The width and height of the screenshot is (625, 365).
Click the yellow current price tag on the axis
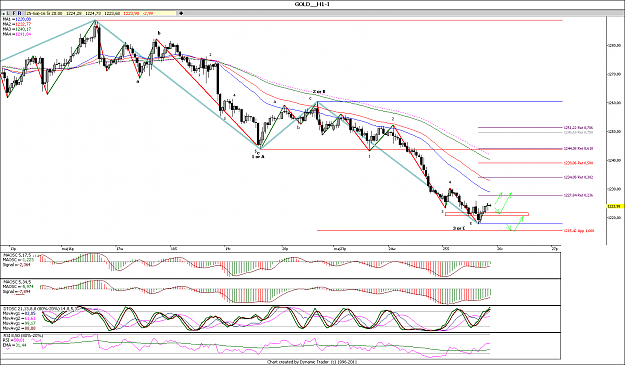(x=615, y=206)
